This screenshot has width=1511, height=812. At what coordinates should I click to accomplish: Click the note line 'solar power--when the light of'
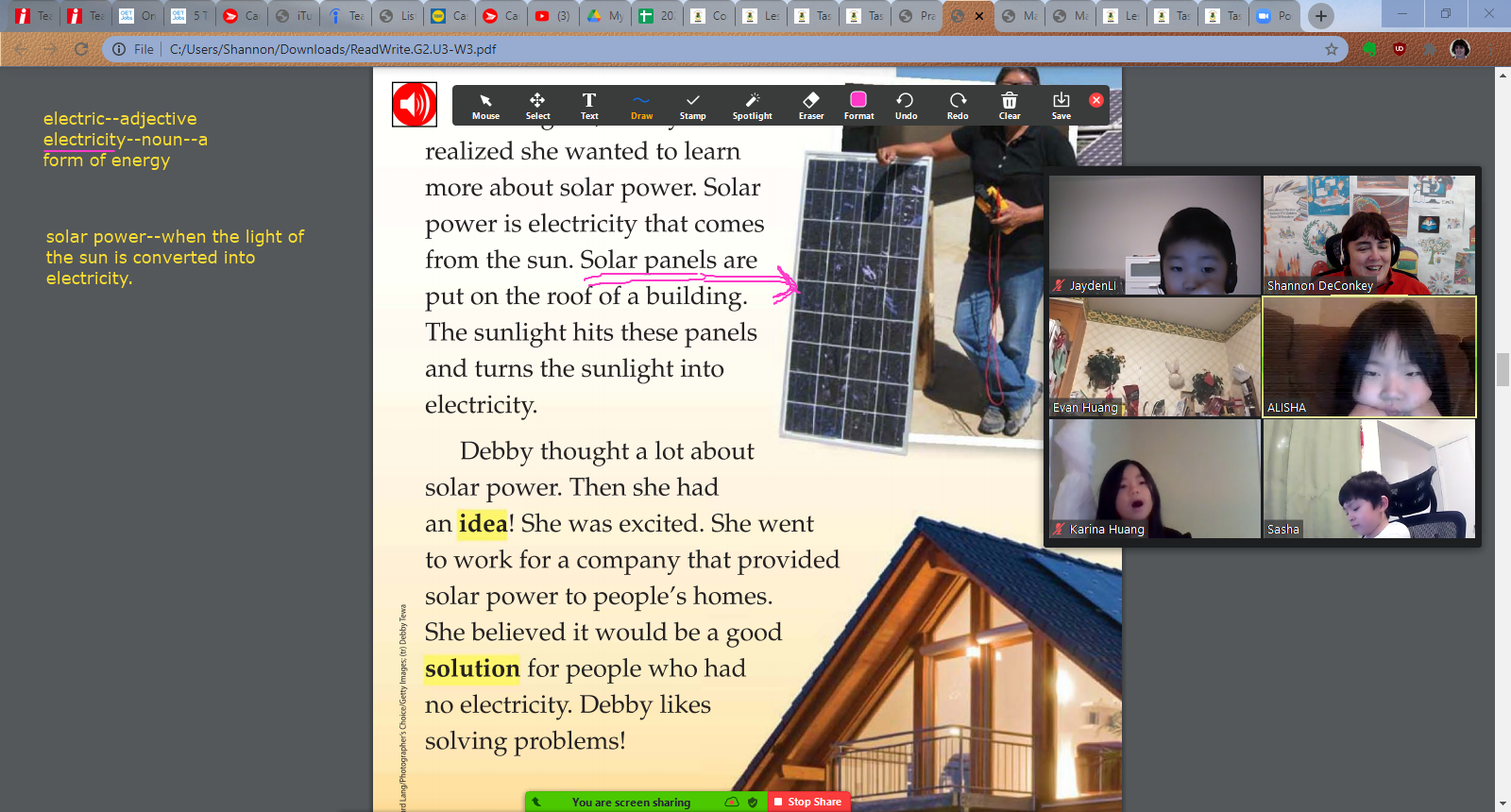pos(176,237)
